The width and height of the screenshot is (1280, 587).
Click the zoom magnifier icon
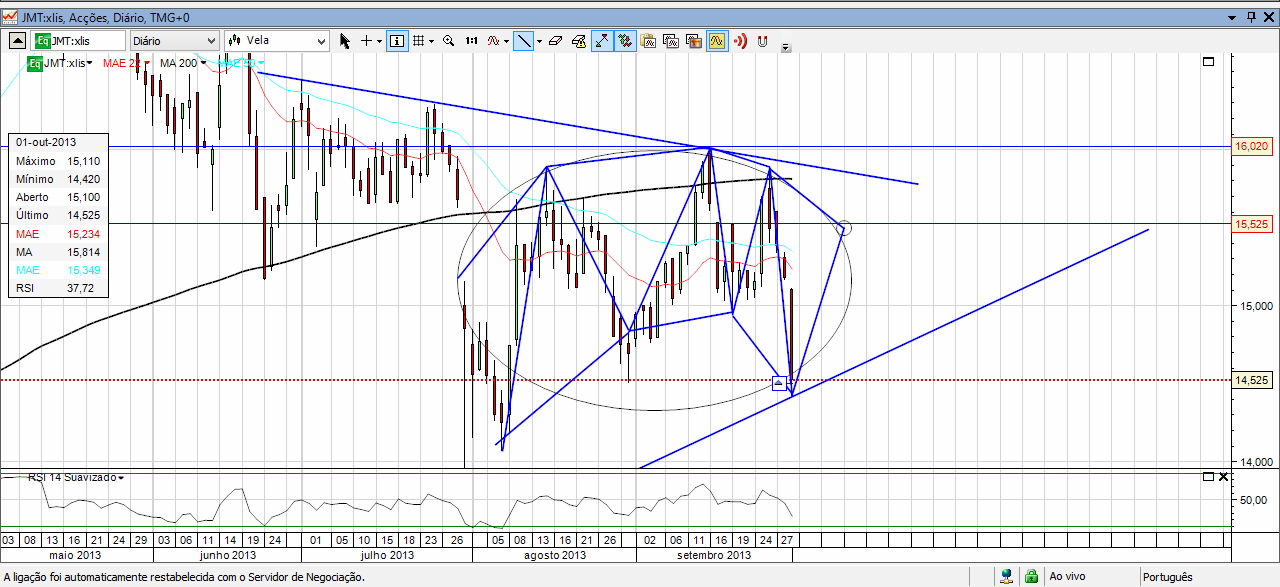[449, 41]
